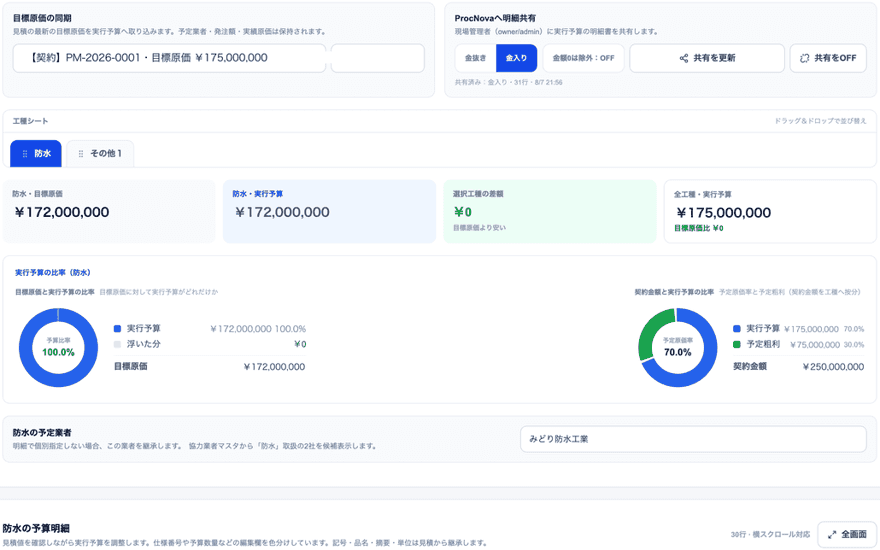
Task: Click the ドラッグ＆ドロップで並び替え hint
Action: click(x=821, y=121)
